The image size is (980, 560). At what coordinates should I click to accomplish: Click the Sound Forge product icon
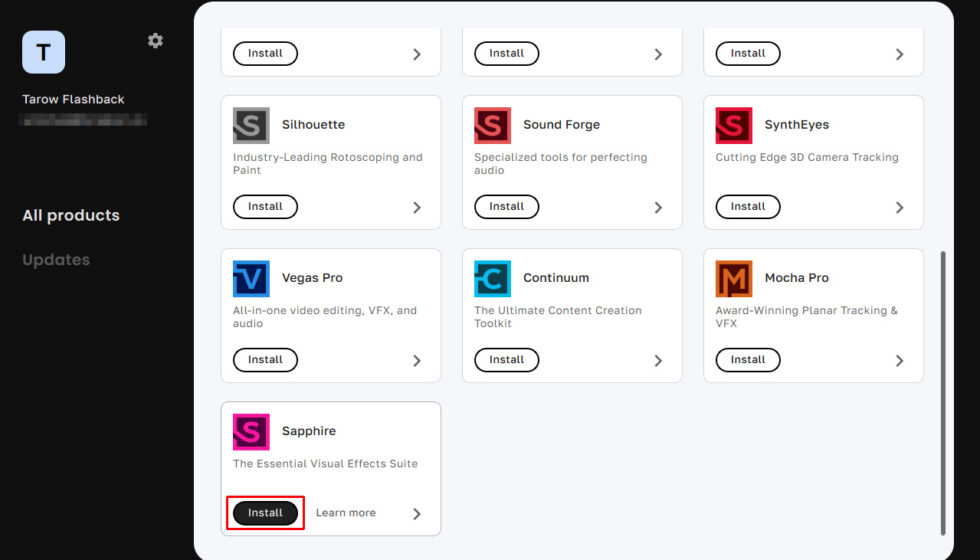point(492,126)
